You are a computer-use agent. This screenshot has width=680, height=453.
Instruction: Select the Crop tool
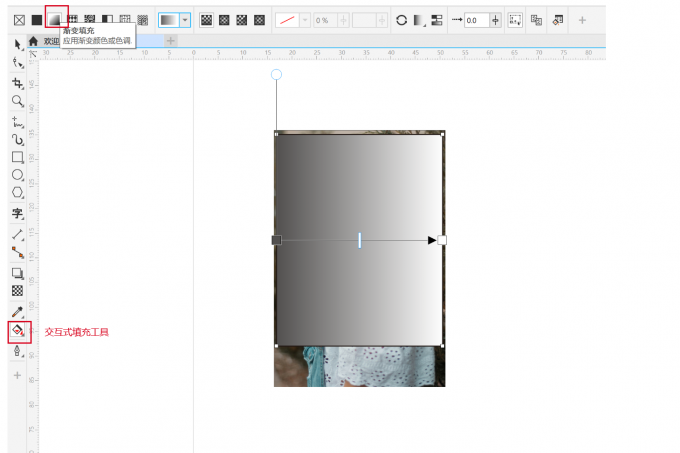coord(17,83)
